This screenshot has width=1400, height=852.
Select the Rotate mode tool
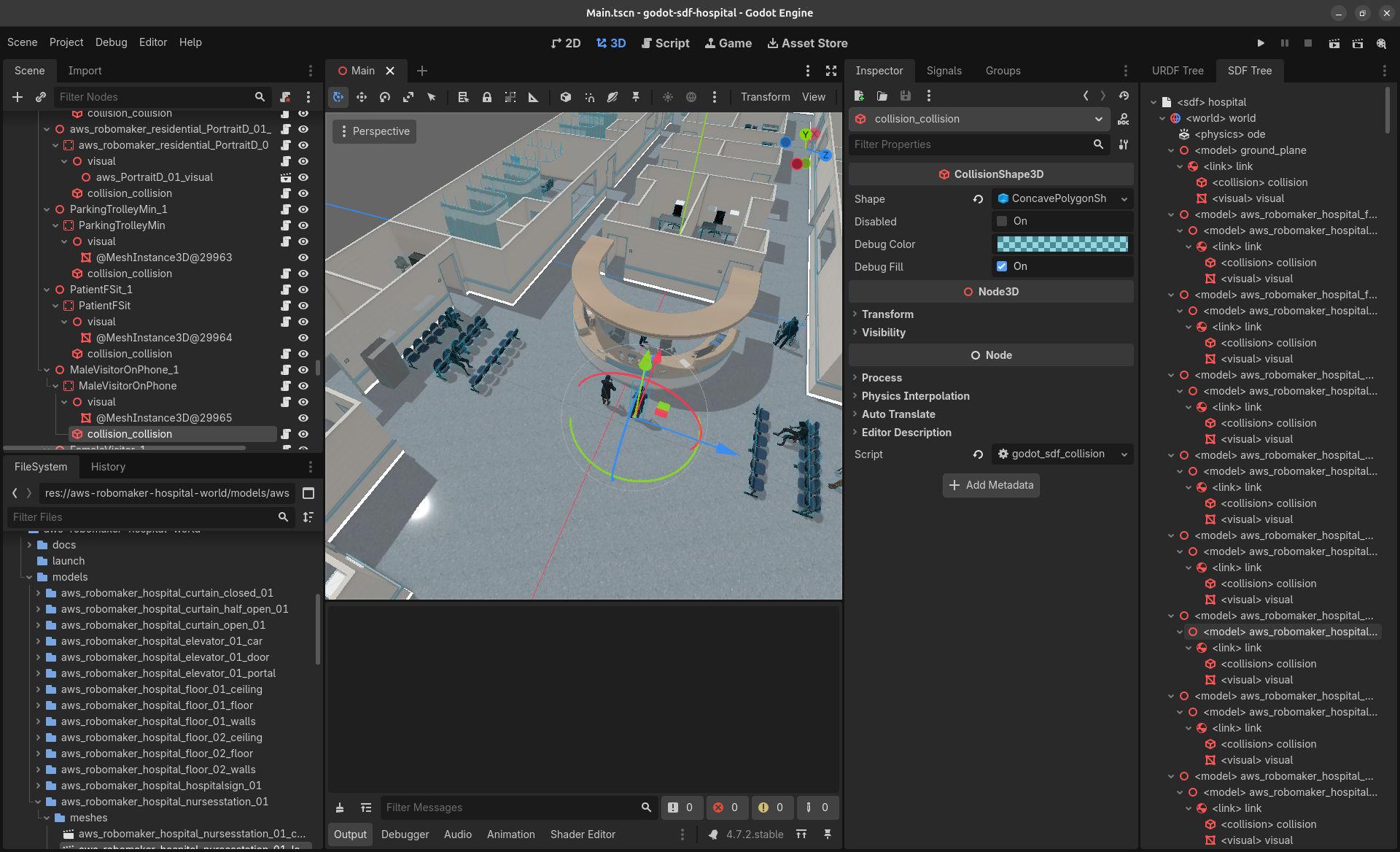coord(385,97)
